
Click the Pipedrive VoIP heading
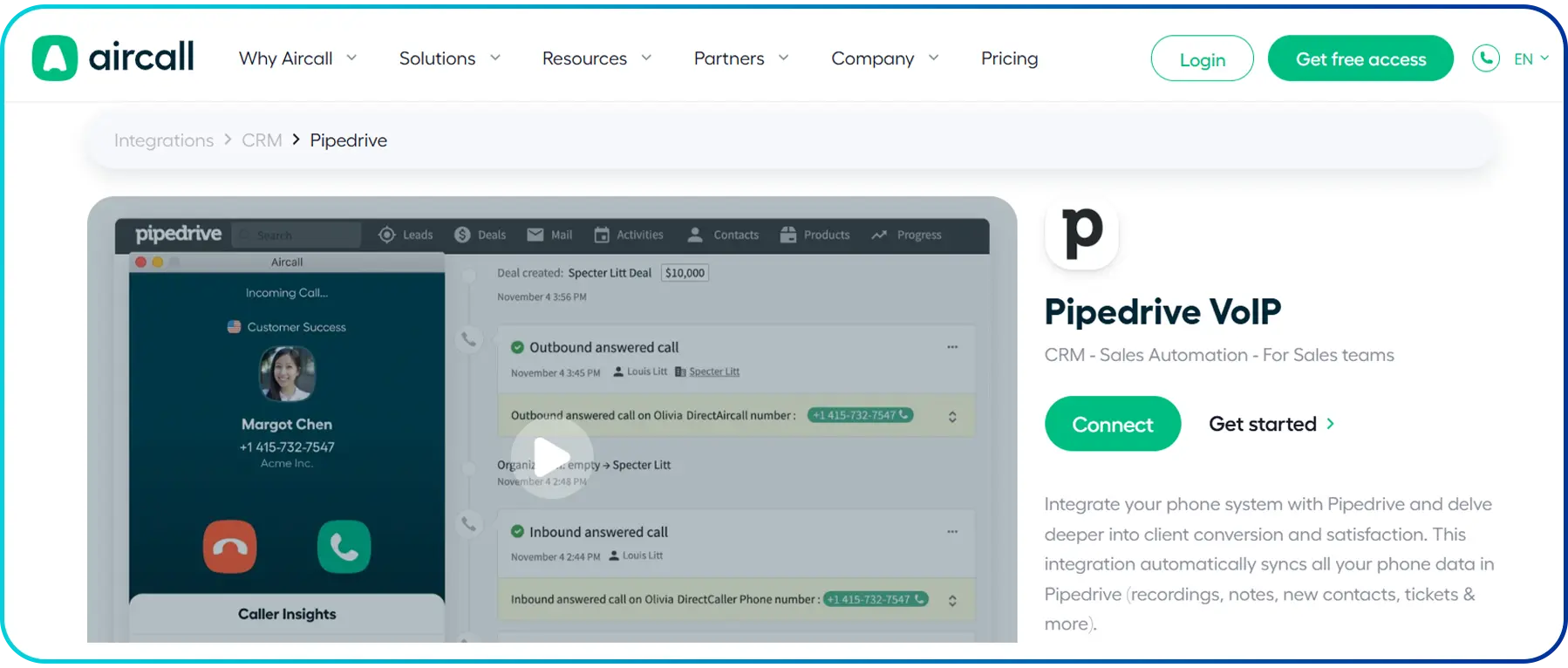click(x=1162, y=311)
